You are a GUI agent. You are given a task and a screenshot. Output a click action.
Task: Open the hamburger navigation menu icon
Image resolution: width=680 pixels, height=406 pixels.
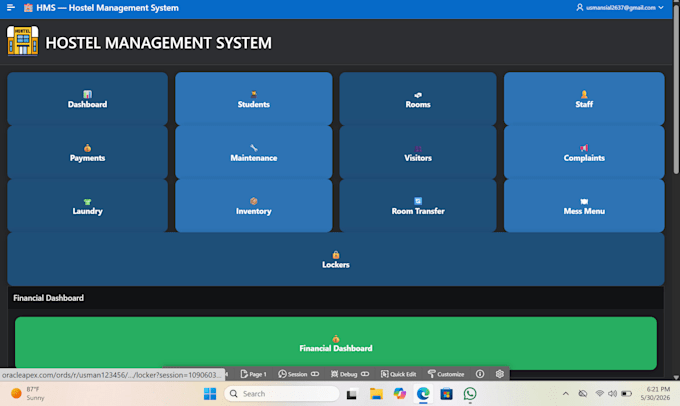(11, 7)
